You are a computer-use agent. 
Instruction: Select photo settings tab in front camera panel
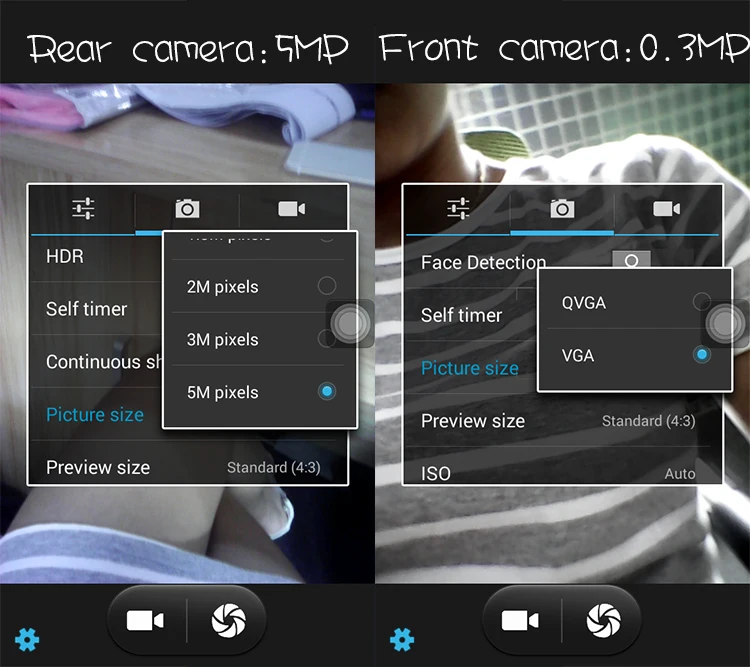pos(562,209)
